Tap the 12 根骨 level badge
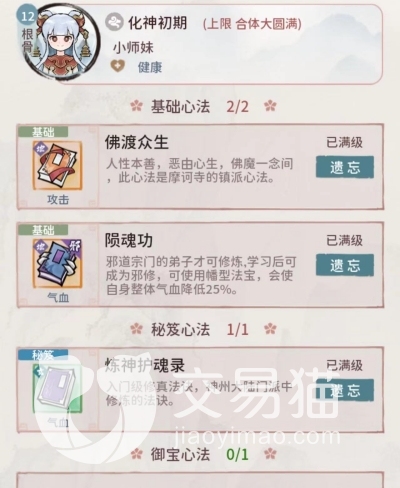Screen dimensions: 400x488 (28, 32)
